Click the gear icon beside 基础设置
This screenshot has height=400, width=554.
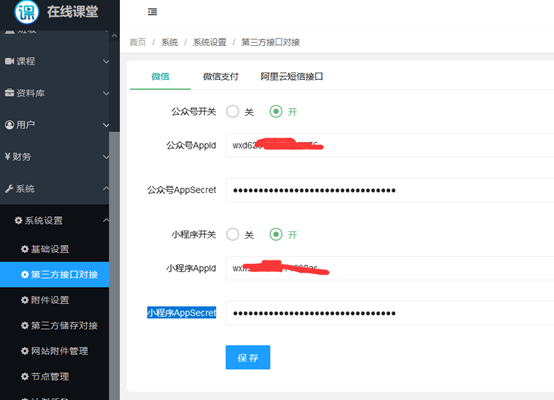[25, 249]
